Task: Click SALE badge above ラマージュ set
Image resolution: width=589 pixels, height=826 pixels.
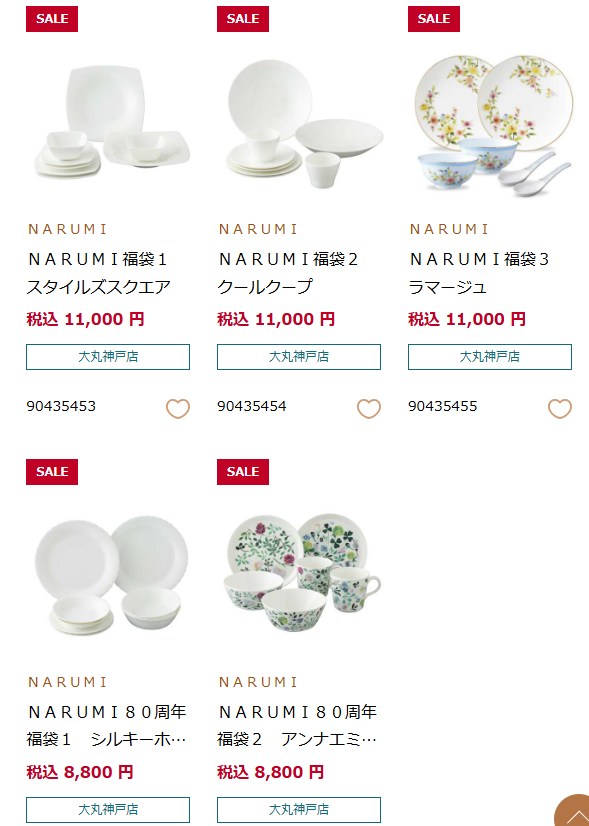Action: pyautogui.click(x=434, y=19)
